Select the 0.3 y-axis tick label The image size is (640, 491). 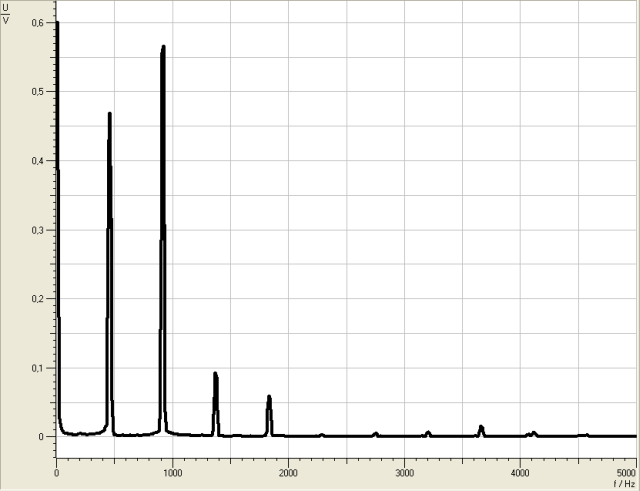point(39,230)
